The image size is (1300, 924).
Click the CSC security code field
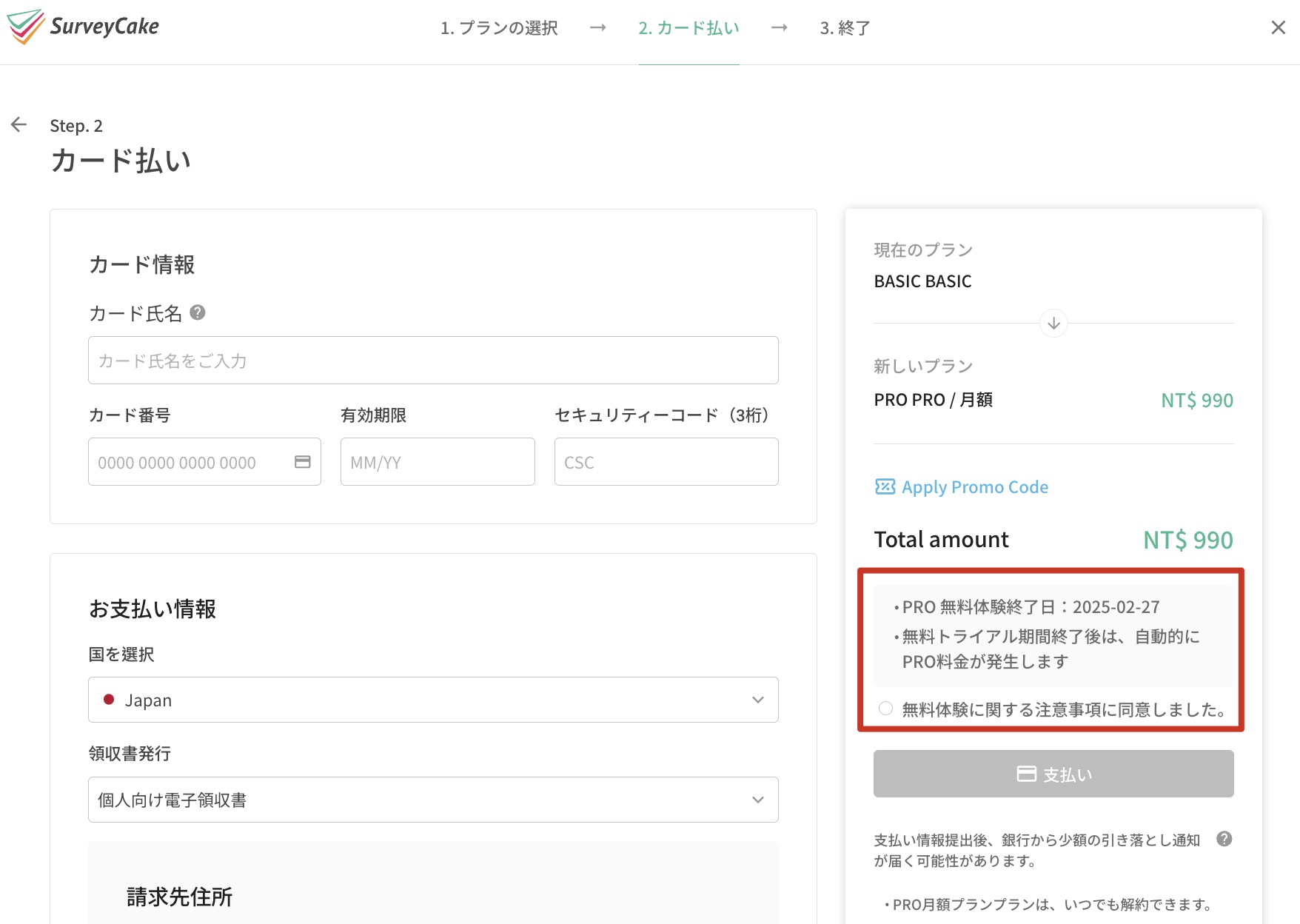click(666, 462)
